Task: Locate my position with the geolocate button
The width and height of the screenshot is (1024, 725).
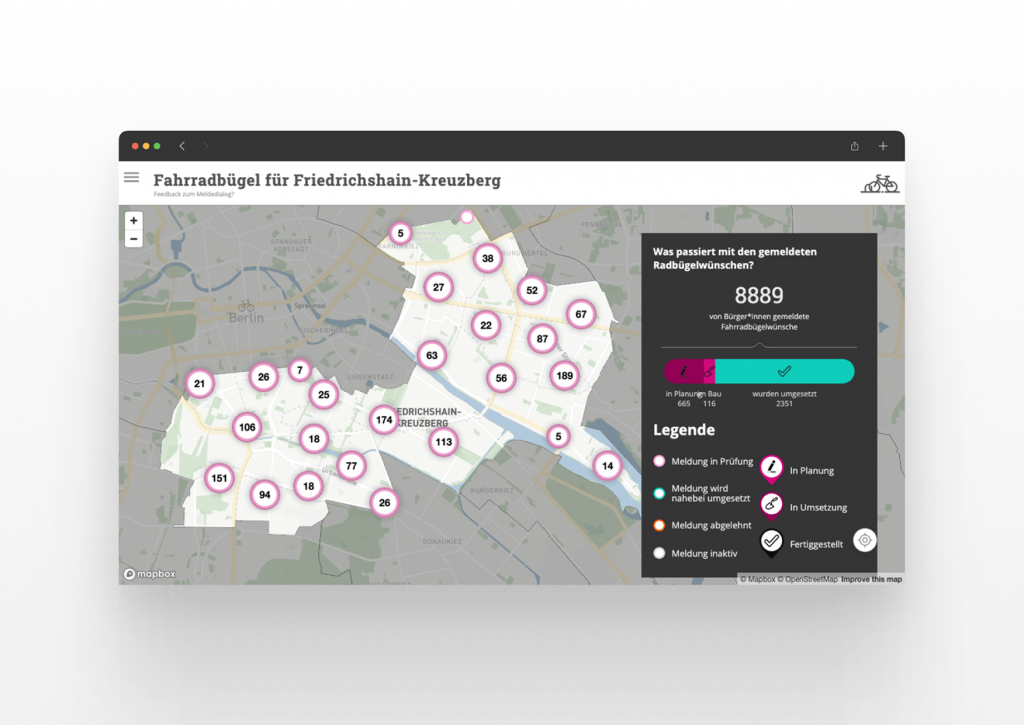Action: (x=865, y=540)
